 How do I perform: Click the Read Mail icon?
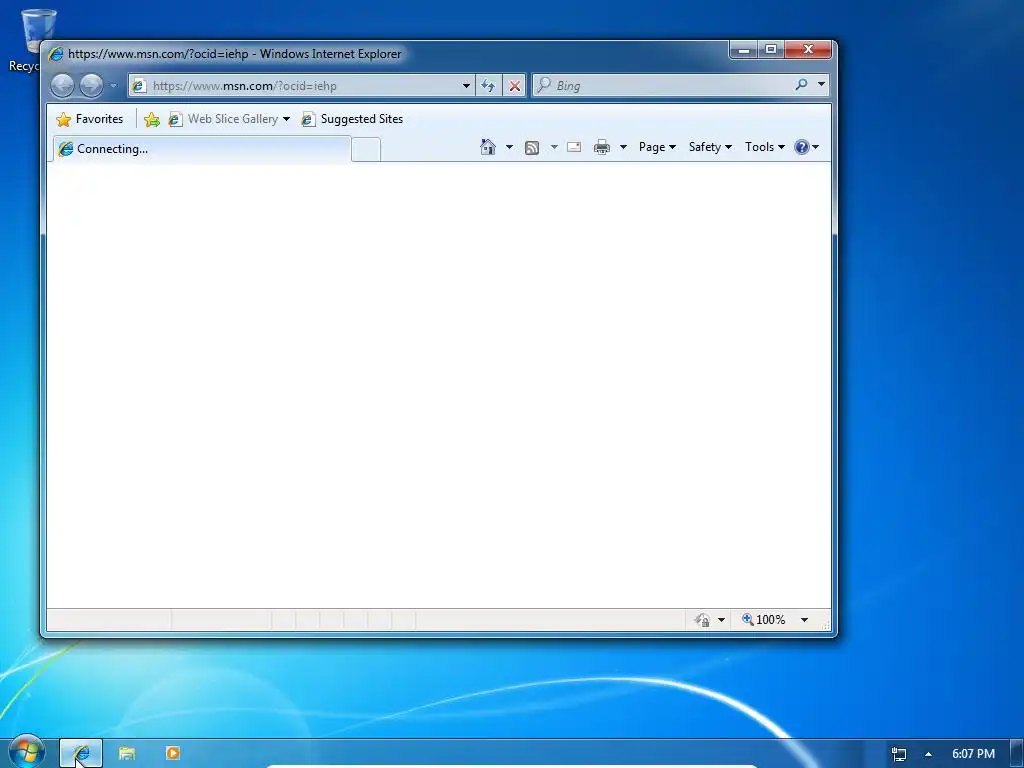pos(574,147)
